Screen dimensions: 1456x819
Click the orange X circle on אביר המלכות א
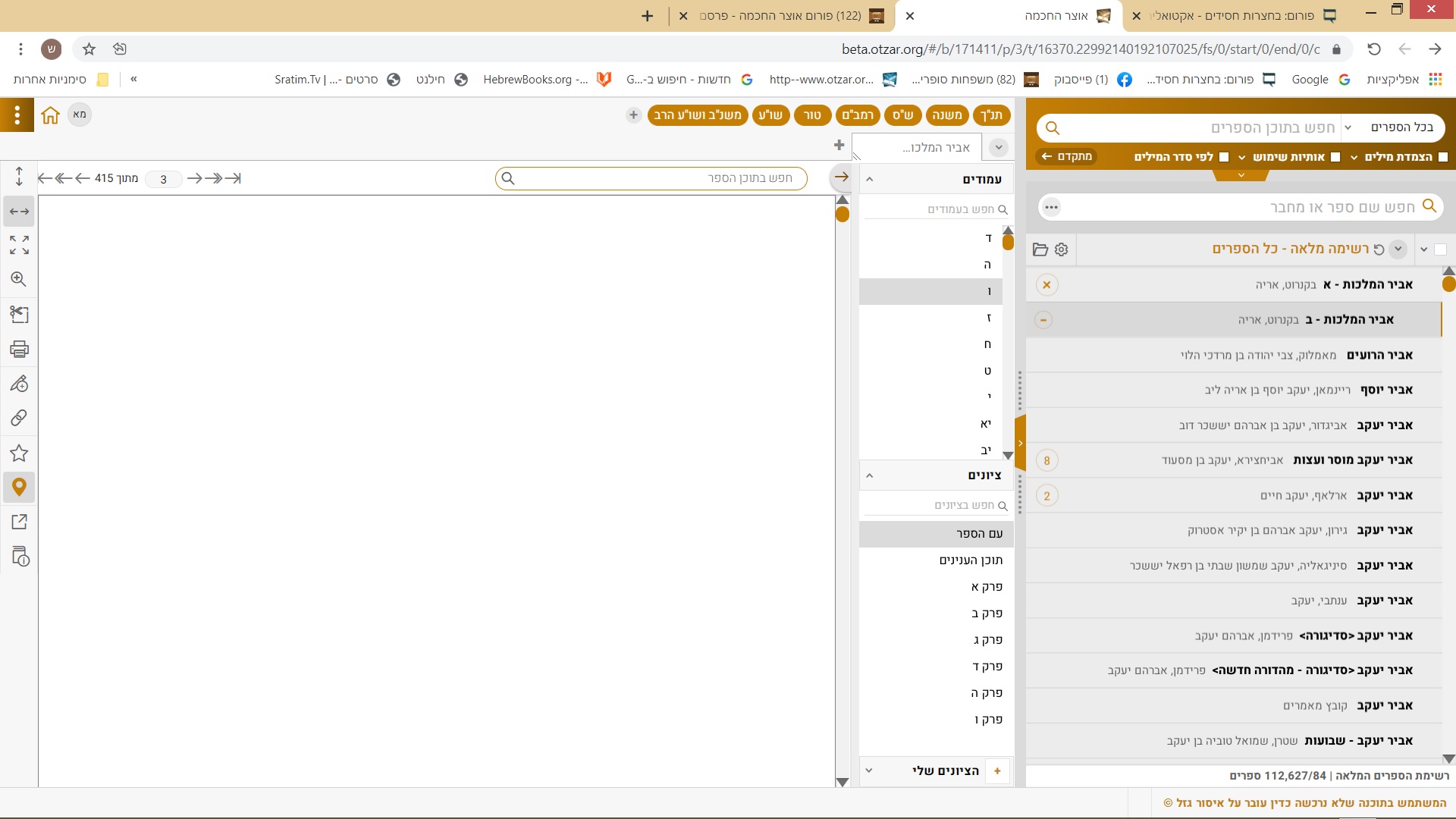[x=1046, y=285]
